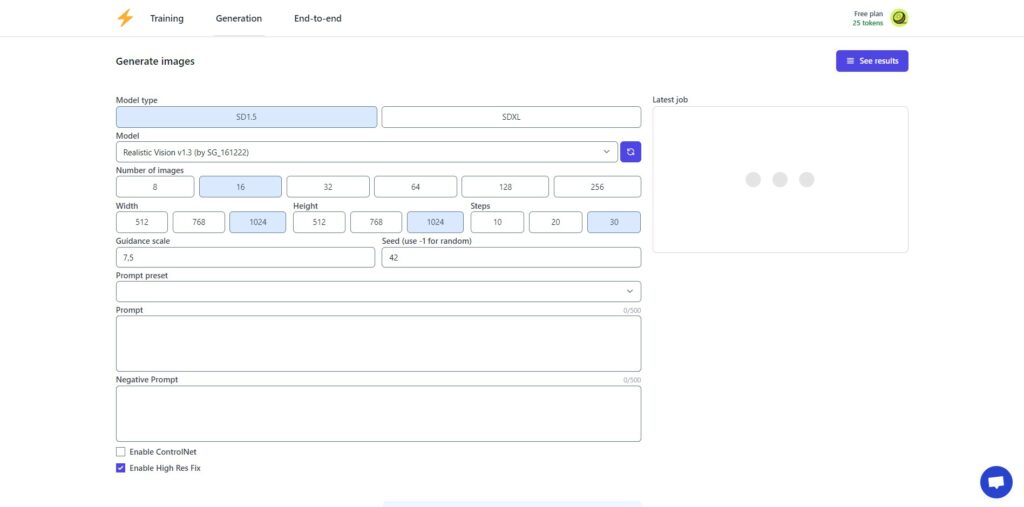Click the See results button
This screenshot has width=1024, height=507.
pos(872,61)
